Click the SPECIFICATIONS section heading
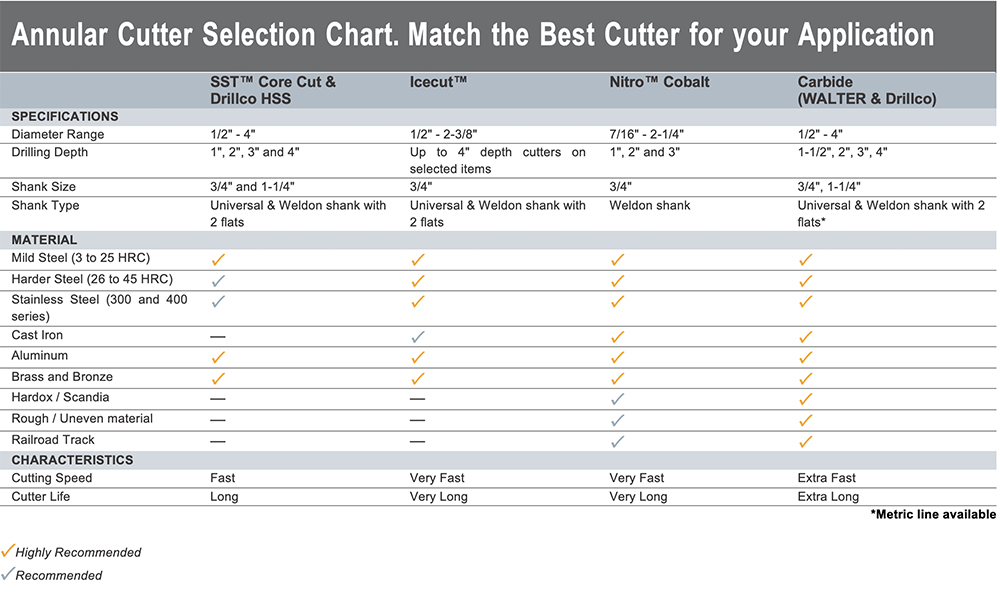The image size is (1000, 594). 65,116
